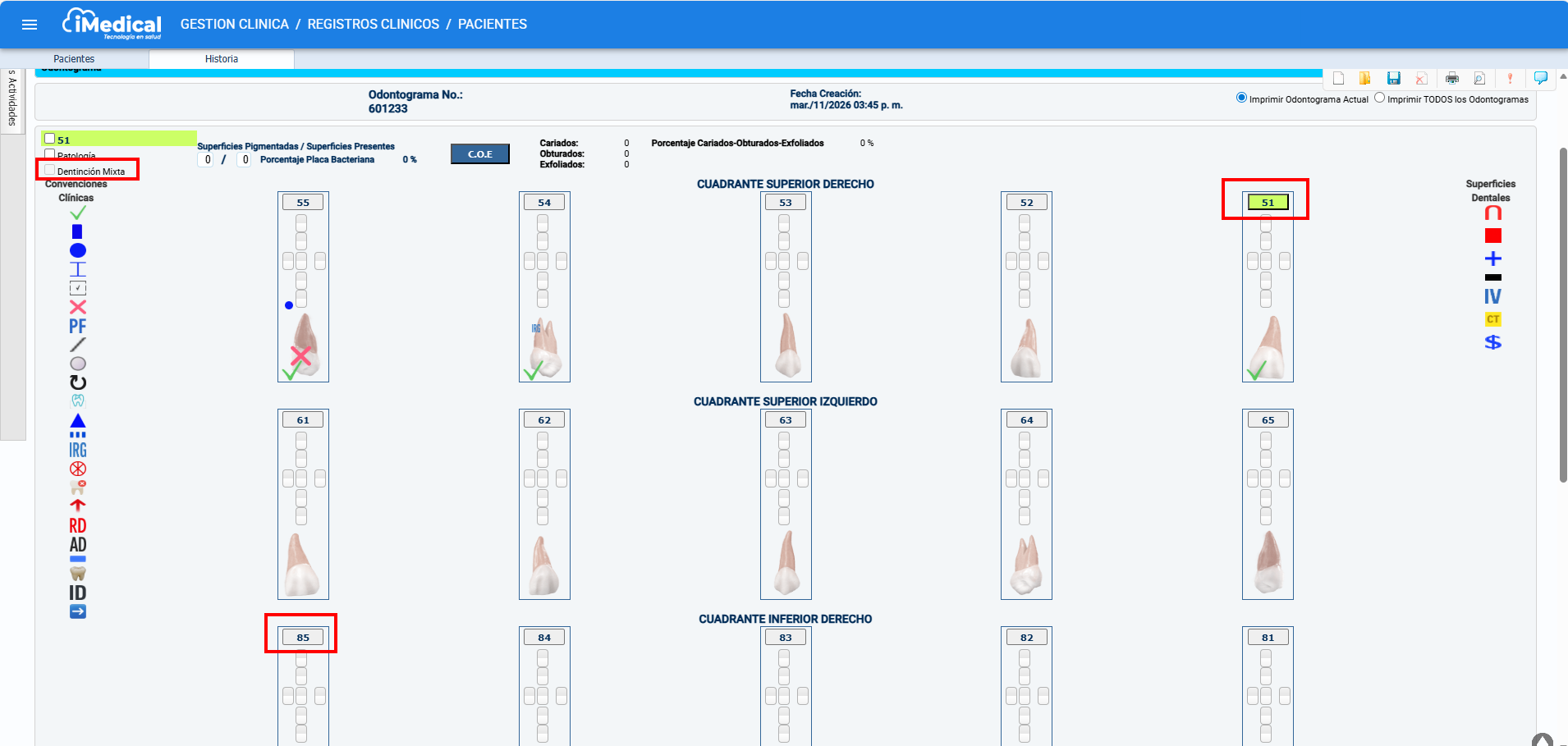Switch to the Pacientes tab

[74, 59]
